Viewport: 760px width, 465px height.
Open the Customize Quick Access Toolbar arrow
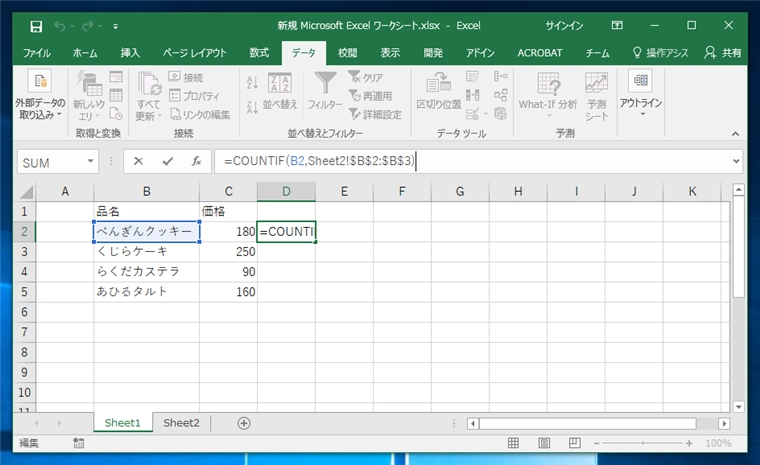coord(115,27)
